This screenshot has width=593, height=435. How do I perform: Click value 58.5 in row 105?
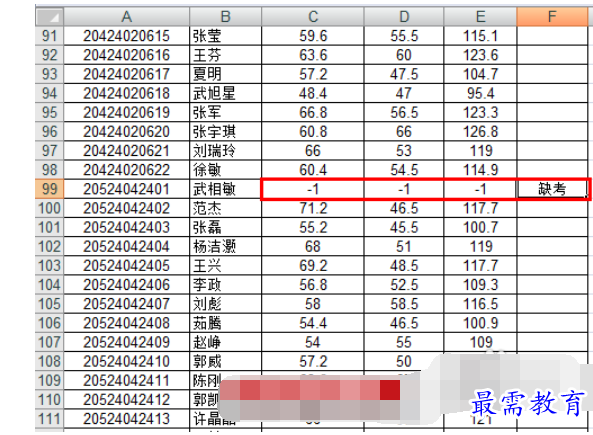pos(404,304)
